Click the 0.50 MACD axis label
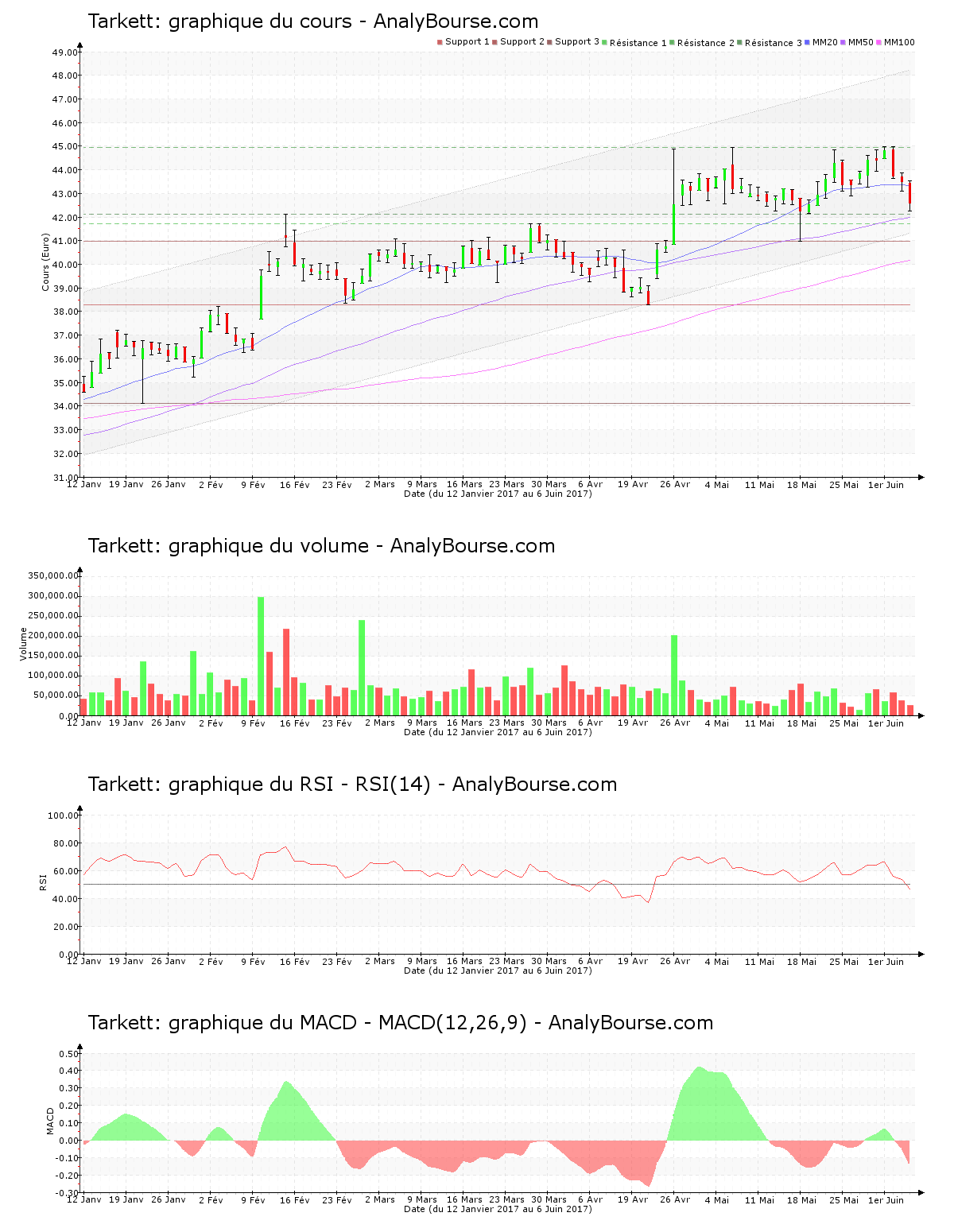The image size is (954, 1232). point(69,1054)
